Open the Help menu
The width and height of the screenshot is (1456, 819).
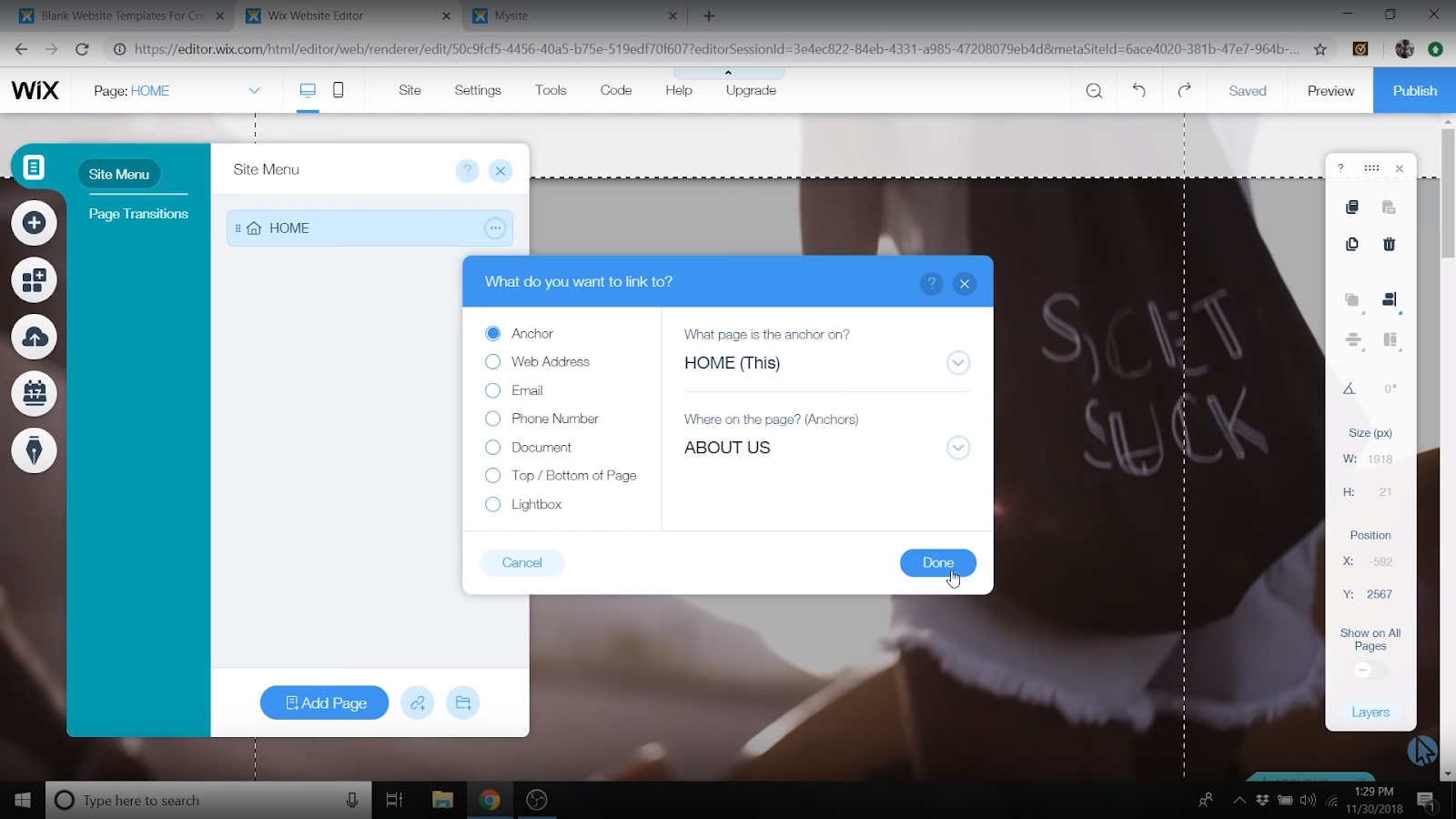click(679, 90)
